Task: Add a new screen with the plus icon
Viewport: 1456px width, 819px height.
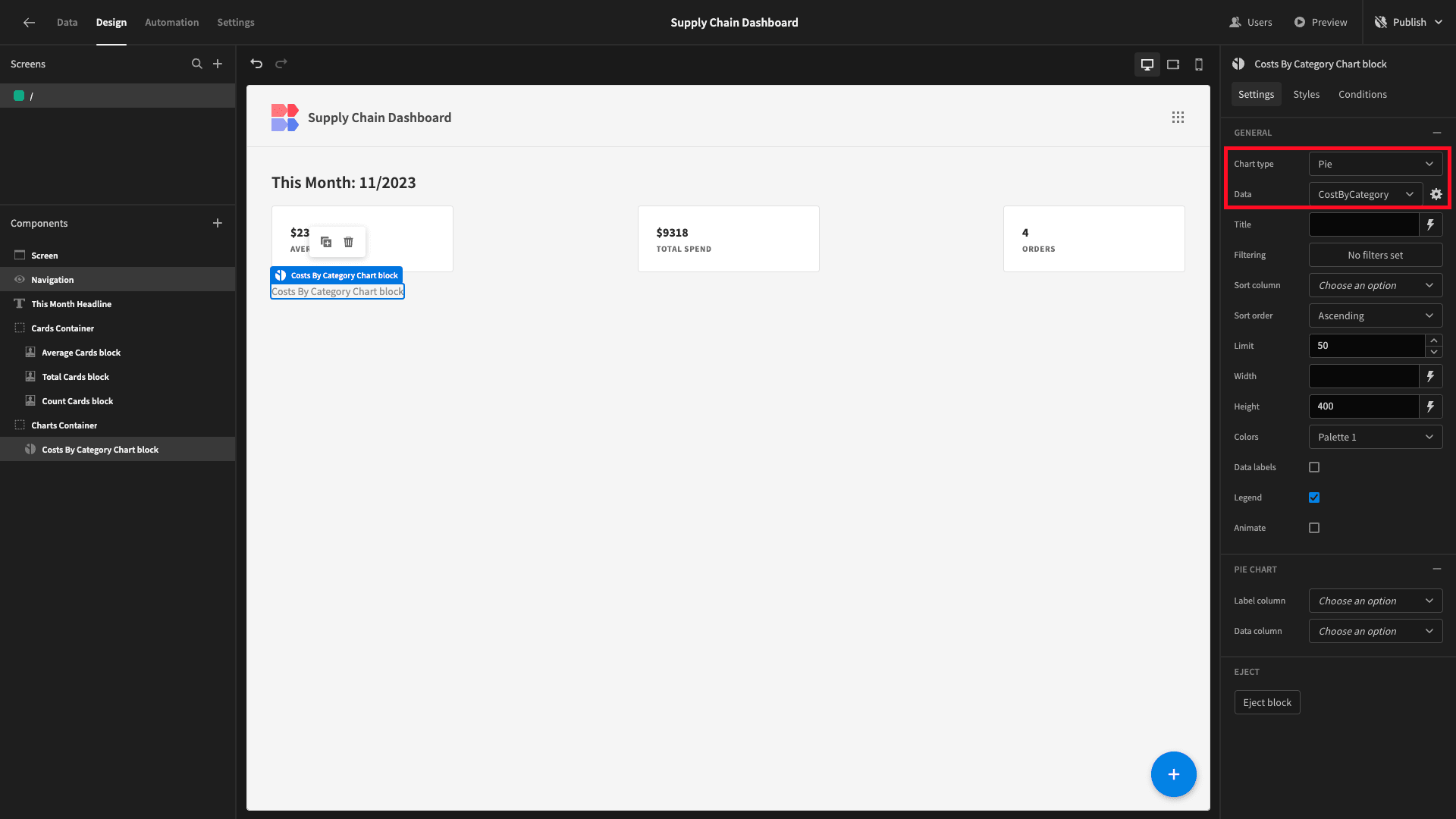Action: tap(218, 64)
